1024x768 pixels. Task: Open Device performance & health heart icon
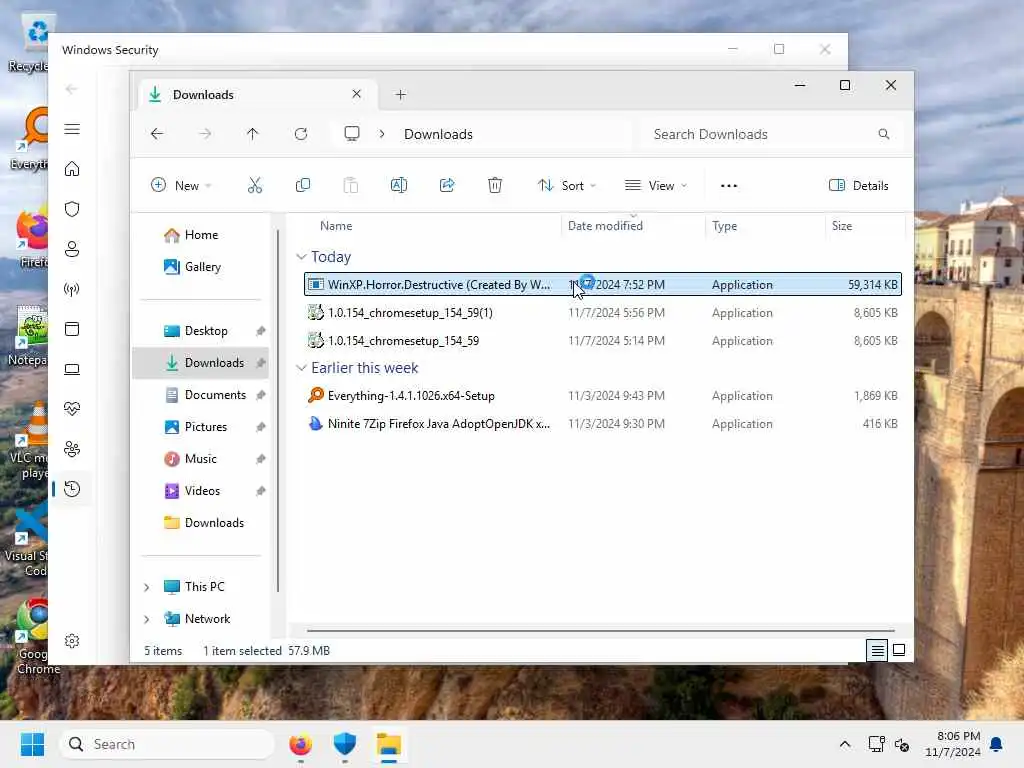(72, 409)
